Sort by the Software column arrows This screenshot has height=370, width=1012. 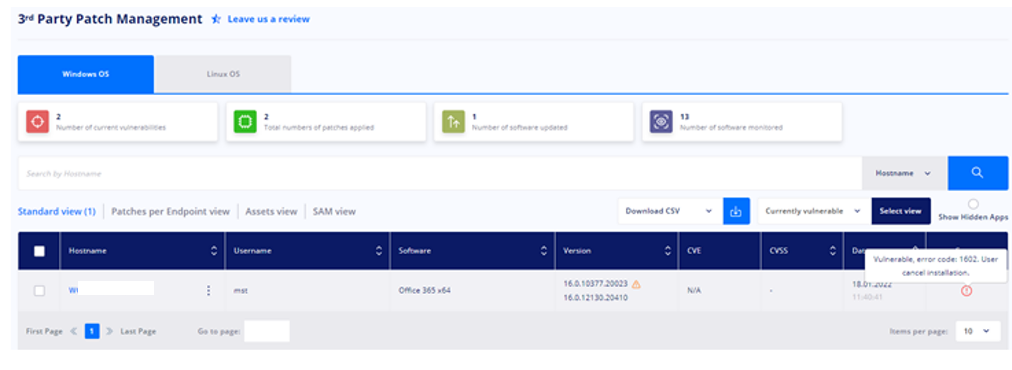pyautogui.click(x=543, y=251)
